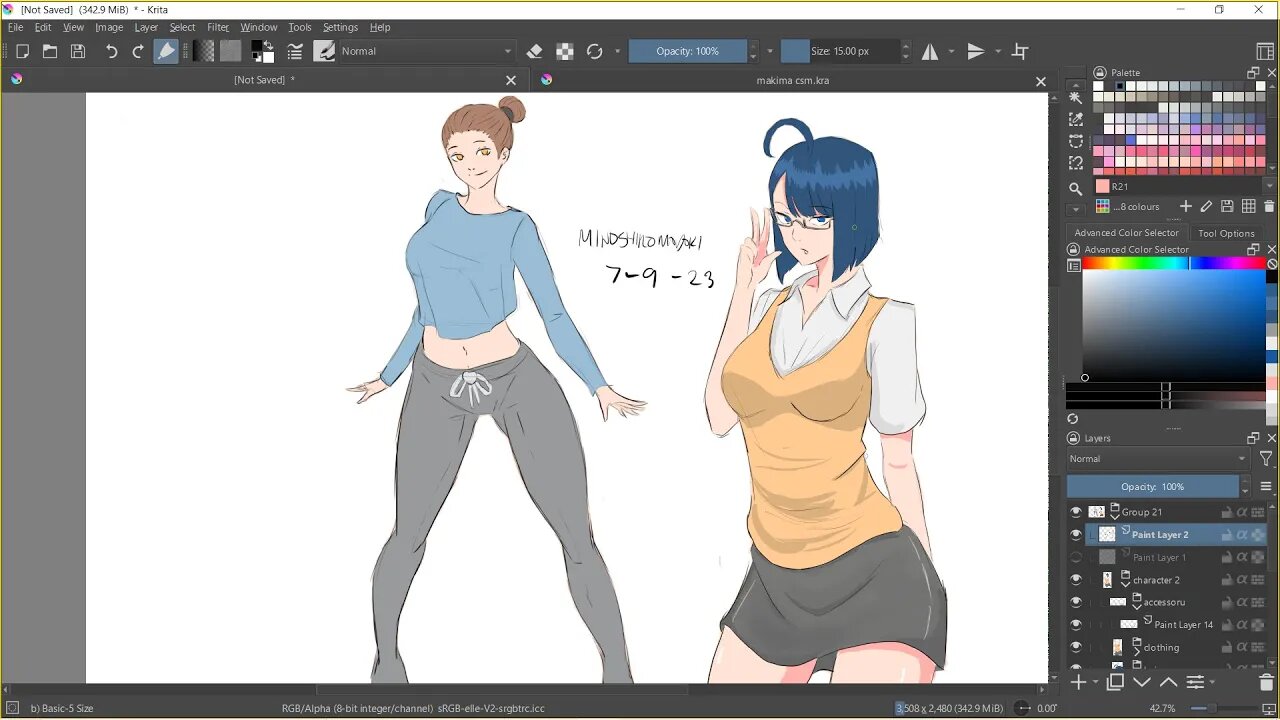Select the freehand brush tool in toolbar
This screenshot has width=1280, height=720.
[x=166, y=51]
